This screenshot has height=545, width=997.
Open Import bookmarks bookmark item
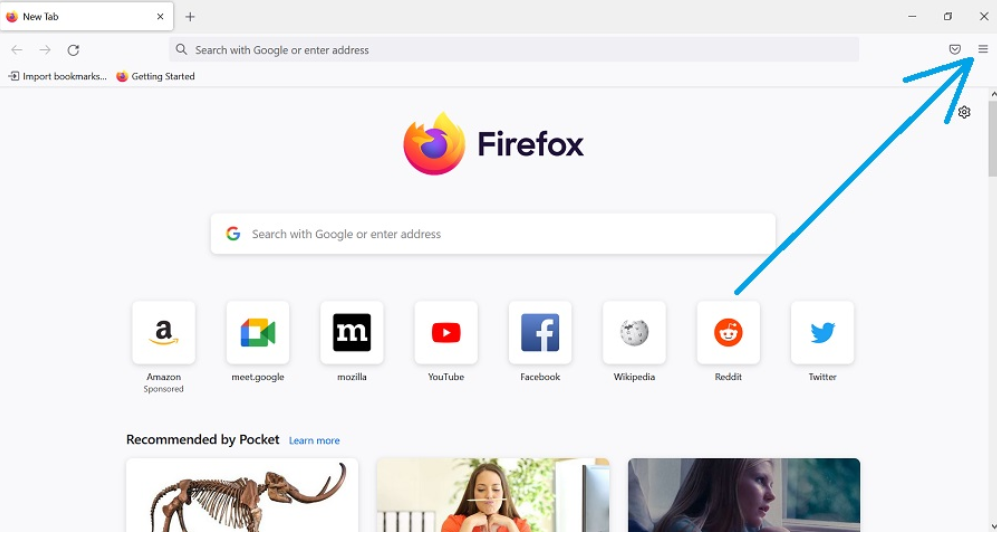(x=57, y=76)
